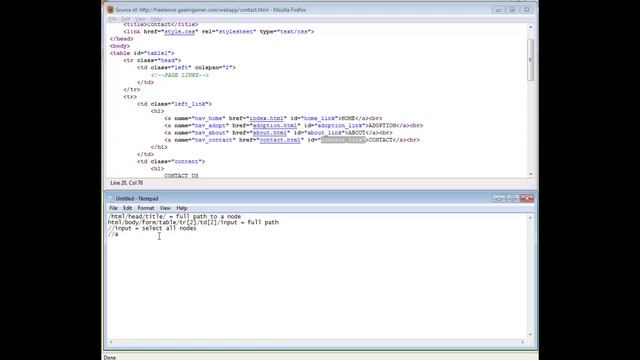
Task: Click Notepad vertical scroll-up arrow
Action: click(x=531, y=218)
